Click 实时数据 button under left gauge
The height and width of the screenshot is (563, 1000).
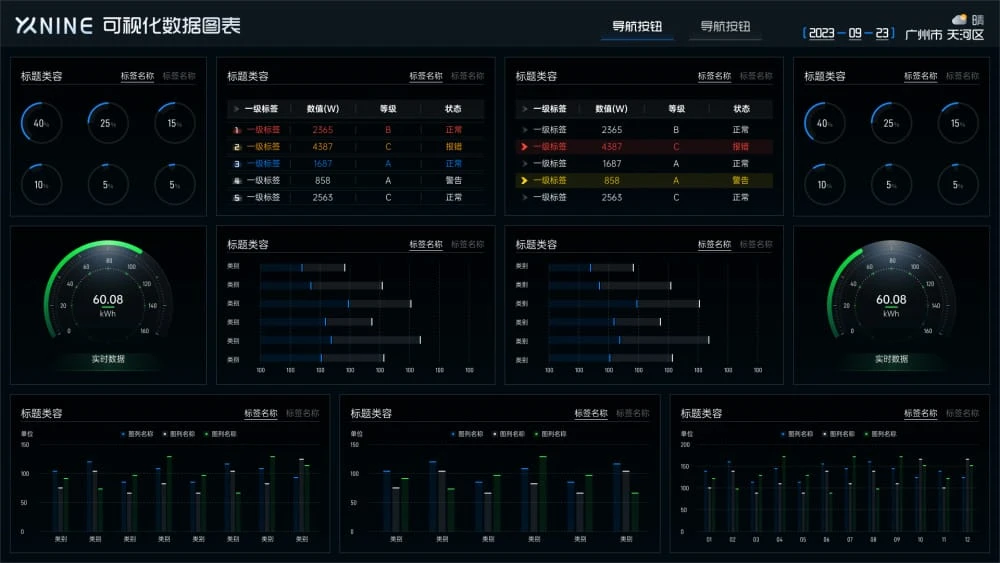click(x=108, y=359)
